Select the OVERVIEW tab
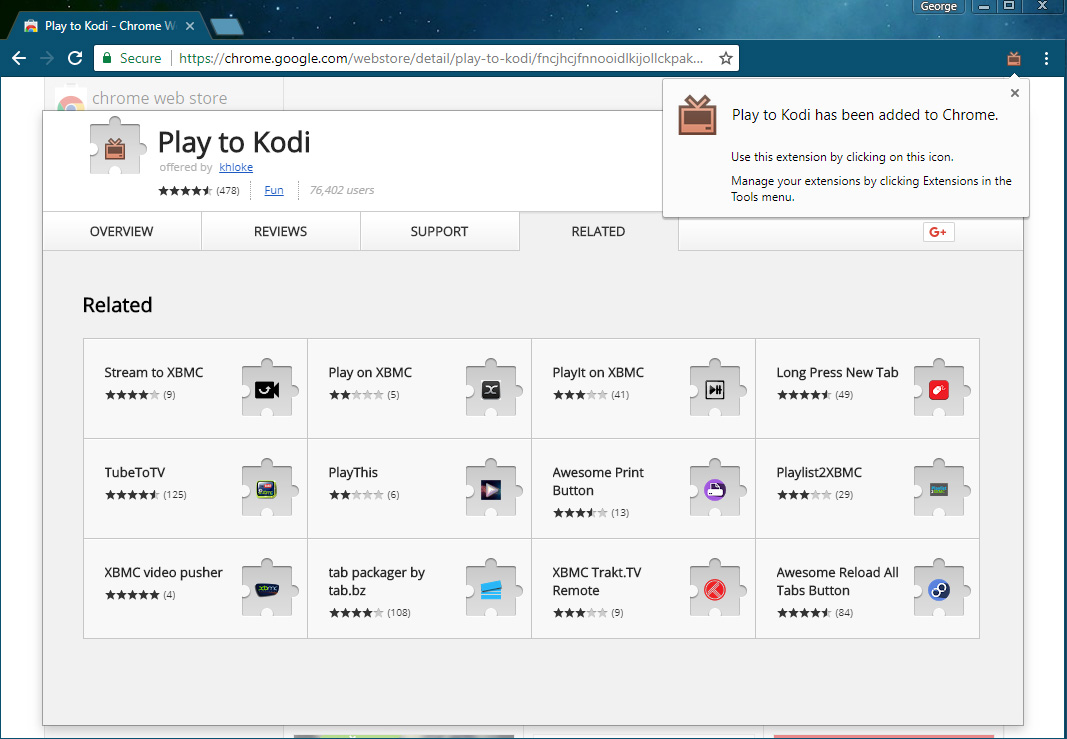Viewport: 1067px width, 739px height. [x=121, y=231]
